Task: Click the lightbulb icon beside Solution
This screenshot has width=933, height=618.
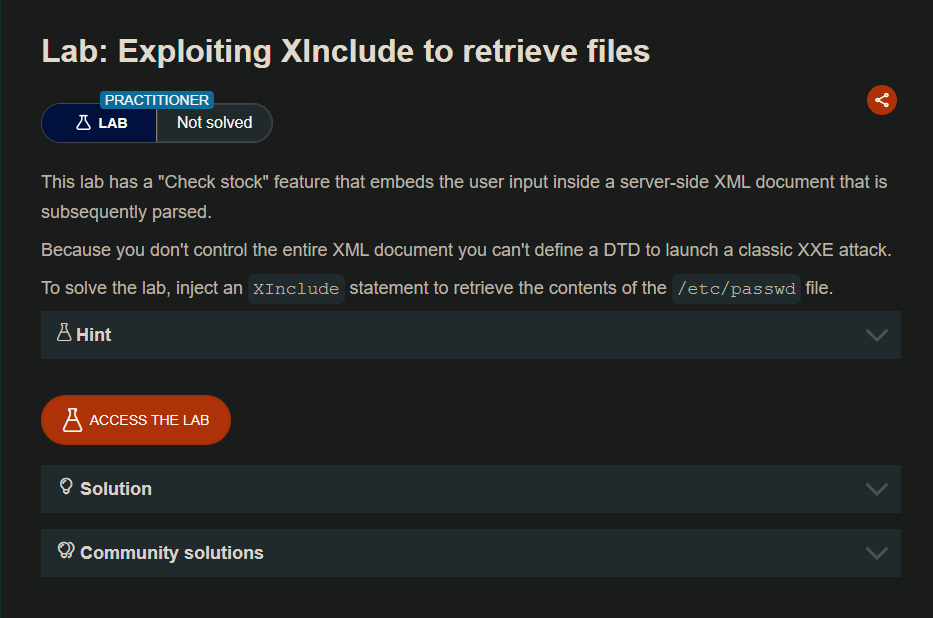Action: coord(66,487)
